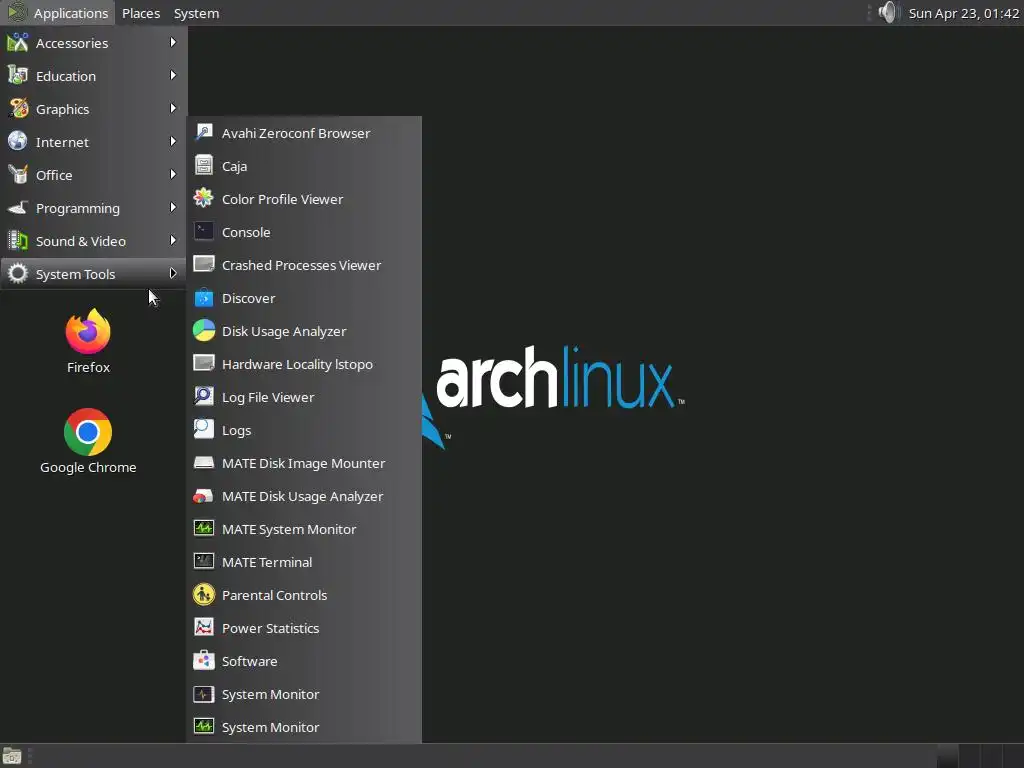Launch MATE Terminal icon

[x=204, y=562]
